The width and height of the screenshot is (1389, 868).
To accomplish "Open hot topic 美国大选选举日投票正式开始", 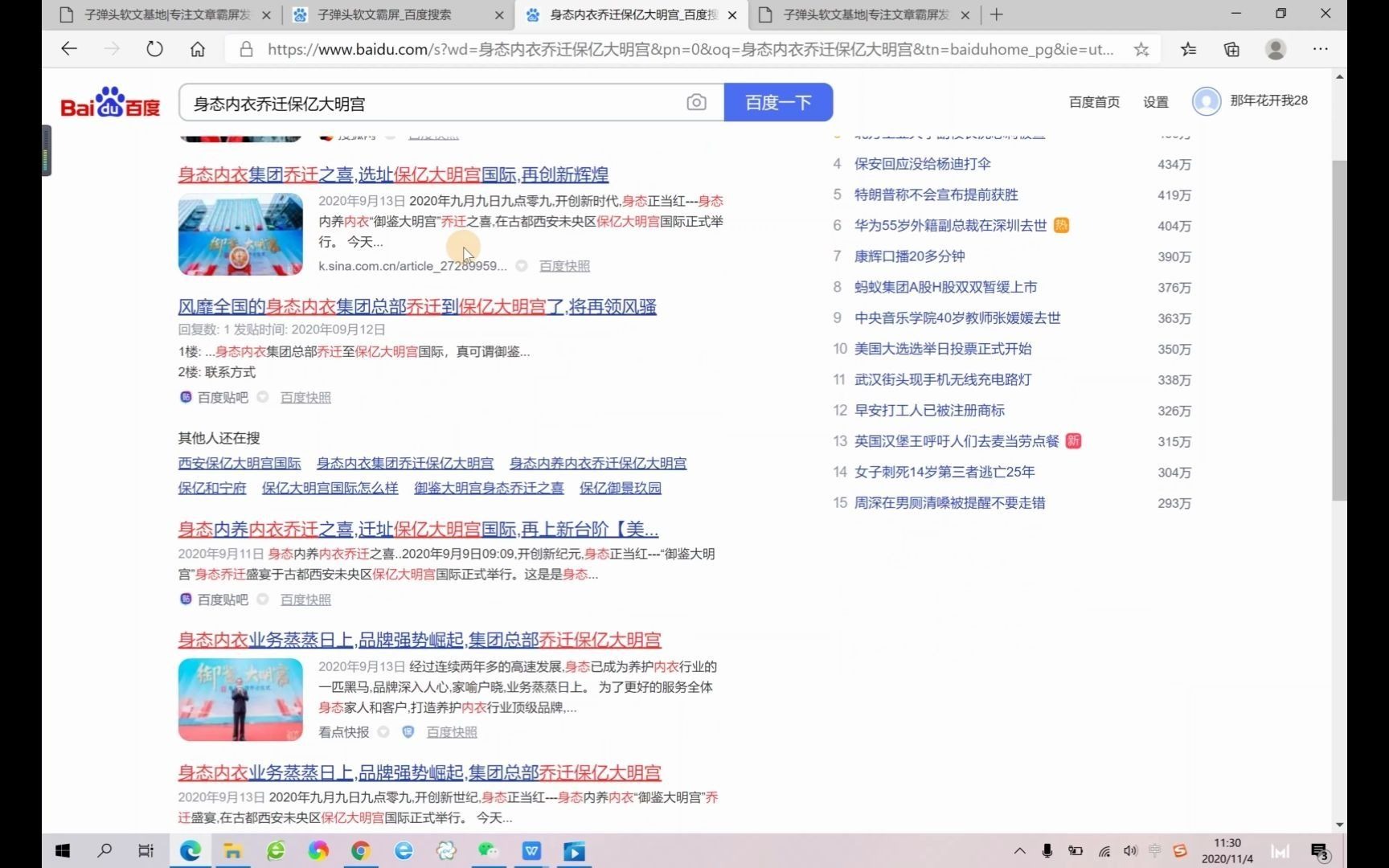I will 943,349.
